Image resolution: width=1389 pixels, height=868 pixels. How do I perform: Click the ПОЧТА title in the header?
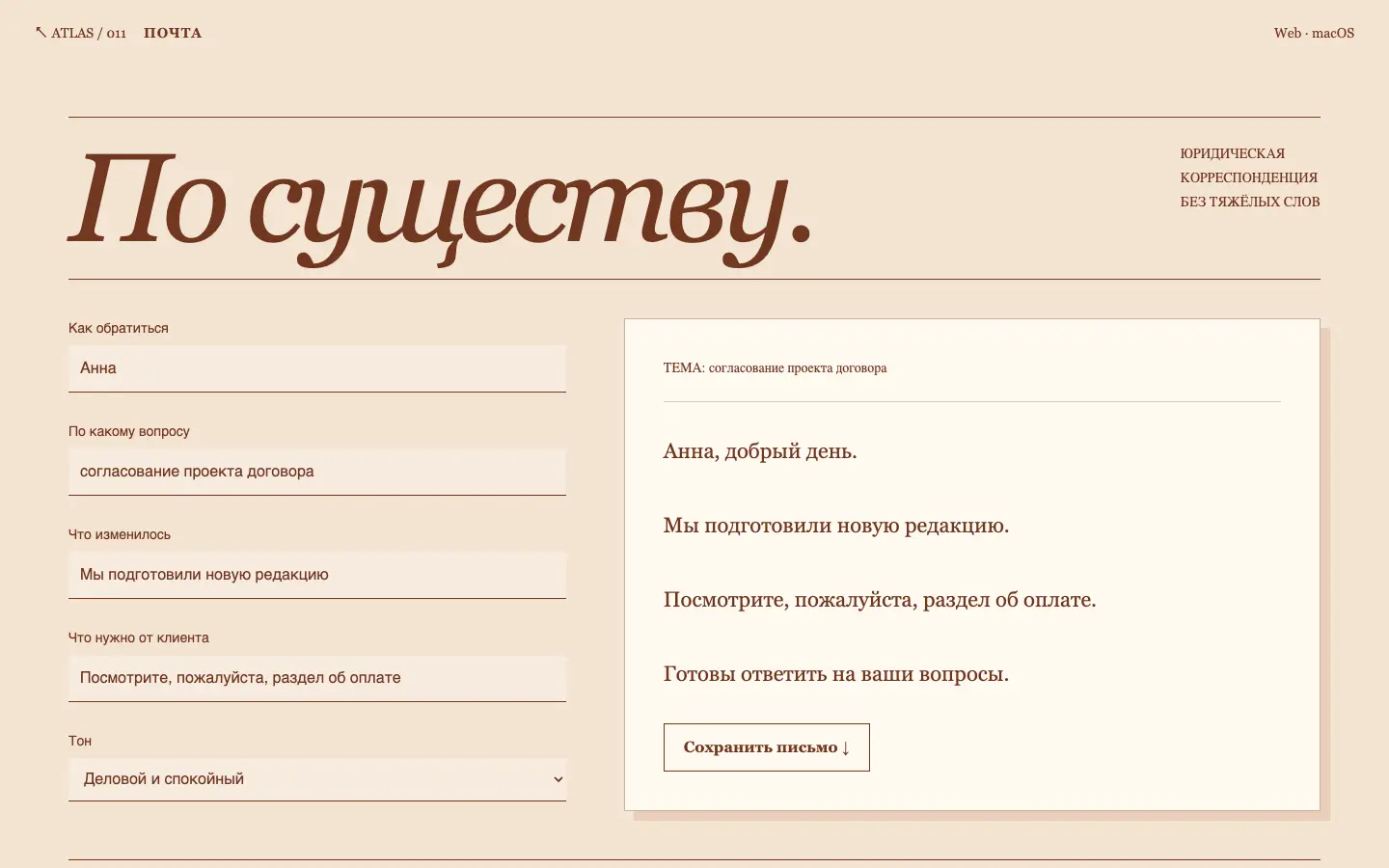(173, 33)
